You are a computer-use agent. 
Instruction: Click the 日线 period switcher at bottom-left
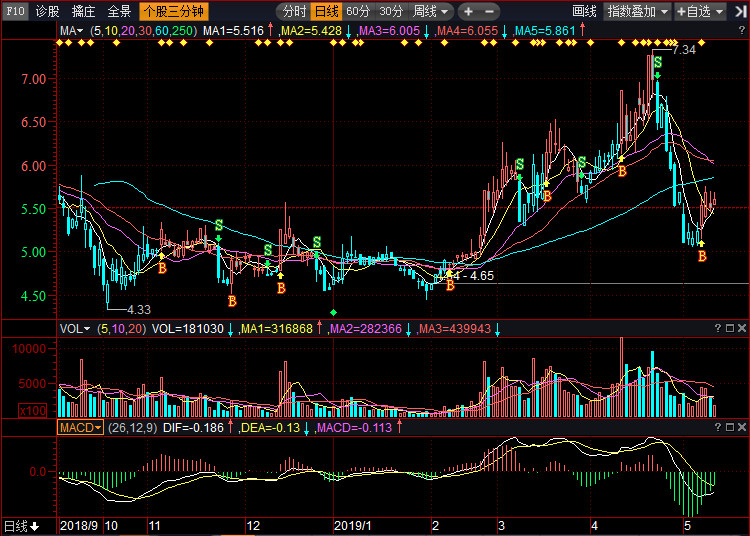[x=20, y=526]
